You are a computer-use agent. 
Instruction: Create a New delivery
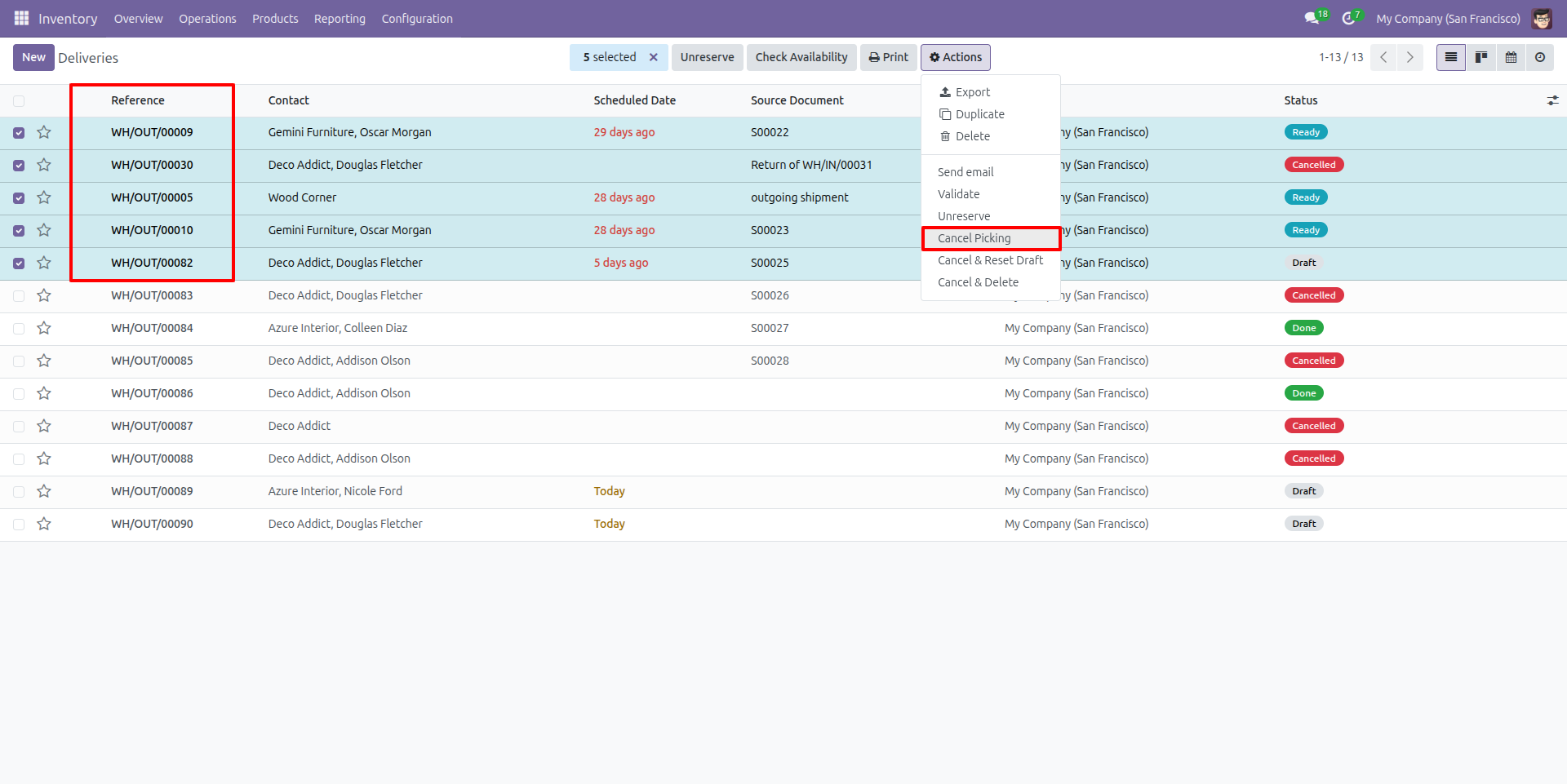tap(33, 57)
